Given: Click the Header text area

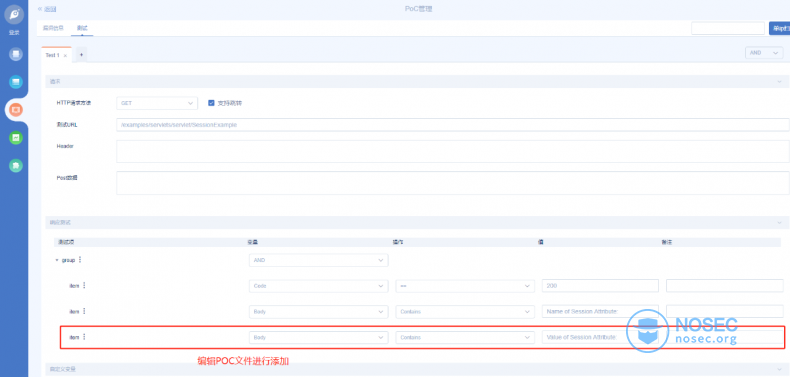Looking at the screenshot, I should pos(452,151).
